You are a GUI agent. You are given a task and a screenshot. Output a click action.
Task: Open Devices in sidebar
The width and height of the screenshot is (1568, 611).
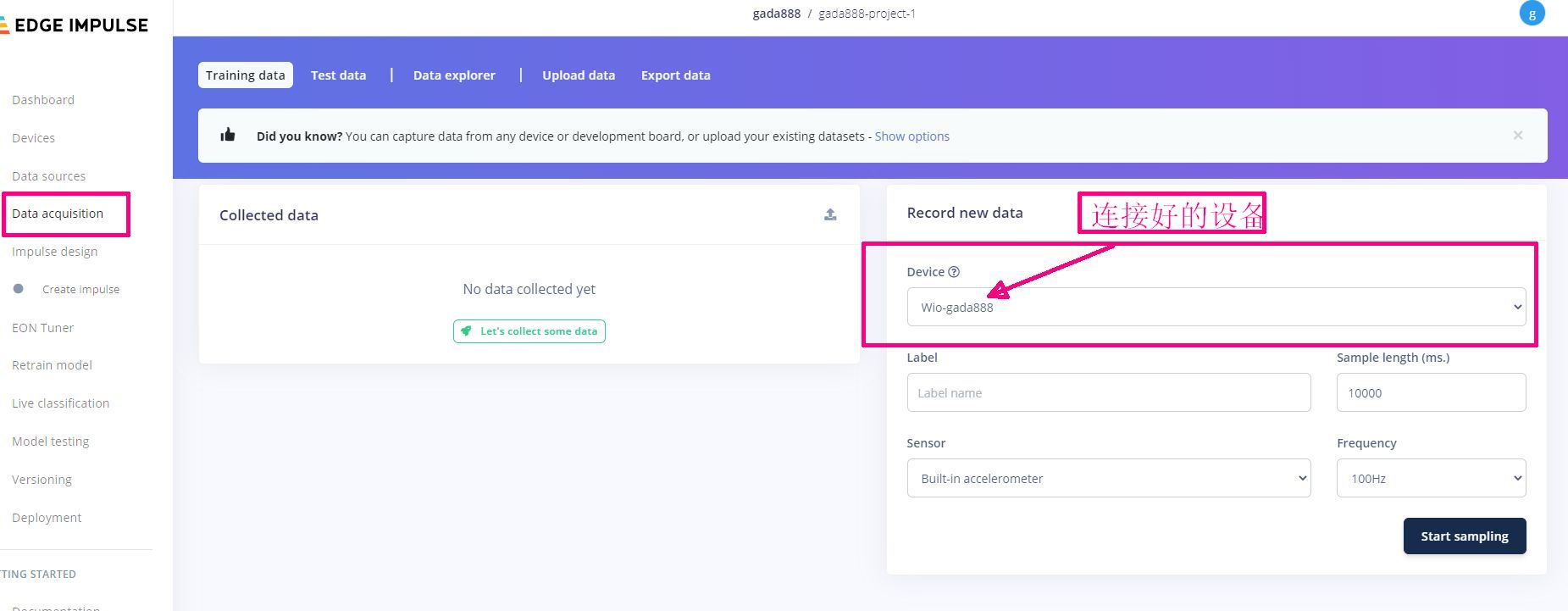click(x=33, y=138)
